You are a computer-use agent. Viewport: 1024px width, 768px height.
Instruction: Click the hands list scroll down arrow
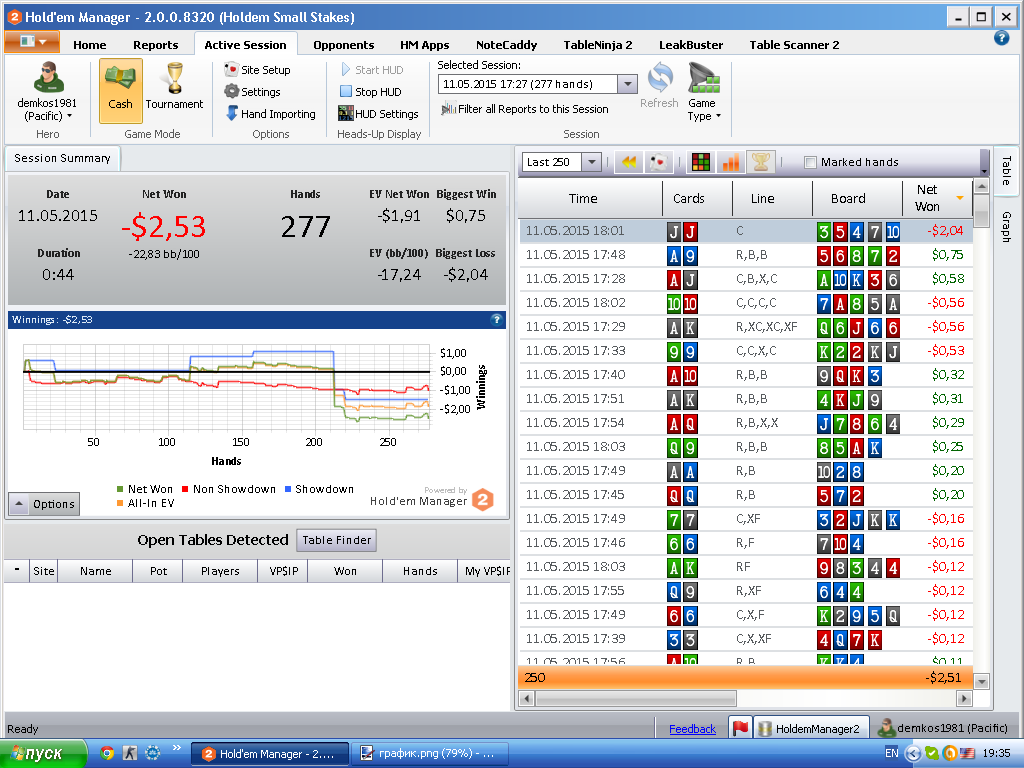(x=981, y=681)
